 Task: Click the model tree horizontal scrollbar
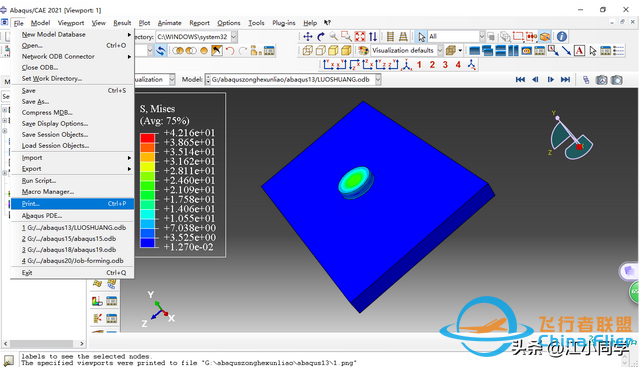click(43, 344)
